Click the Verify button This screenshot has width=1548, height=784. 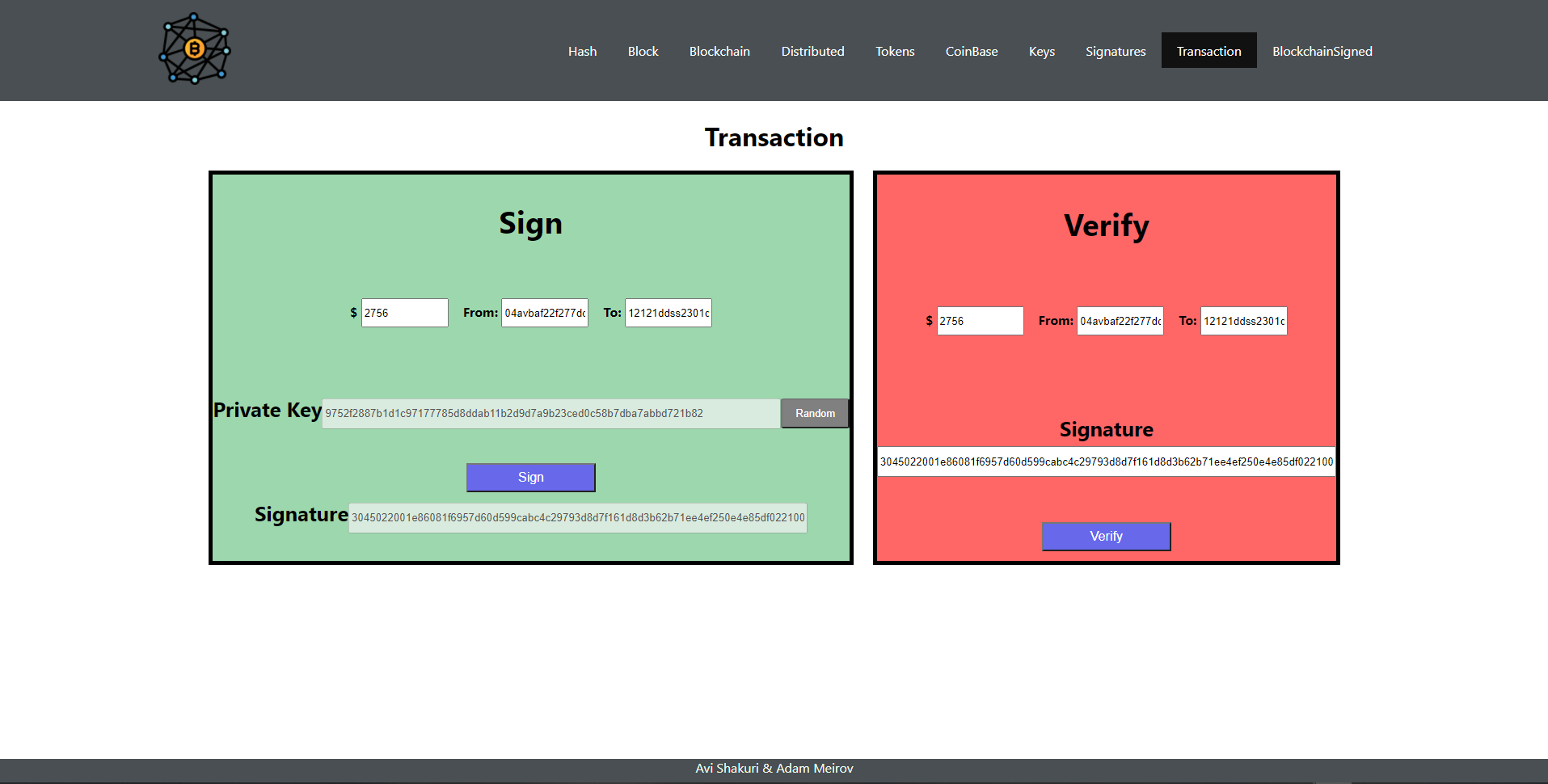[1106, 536]
